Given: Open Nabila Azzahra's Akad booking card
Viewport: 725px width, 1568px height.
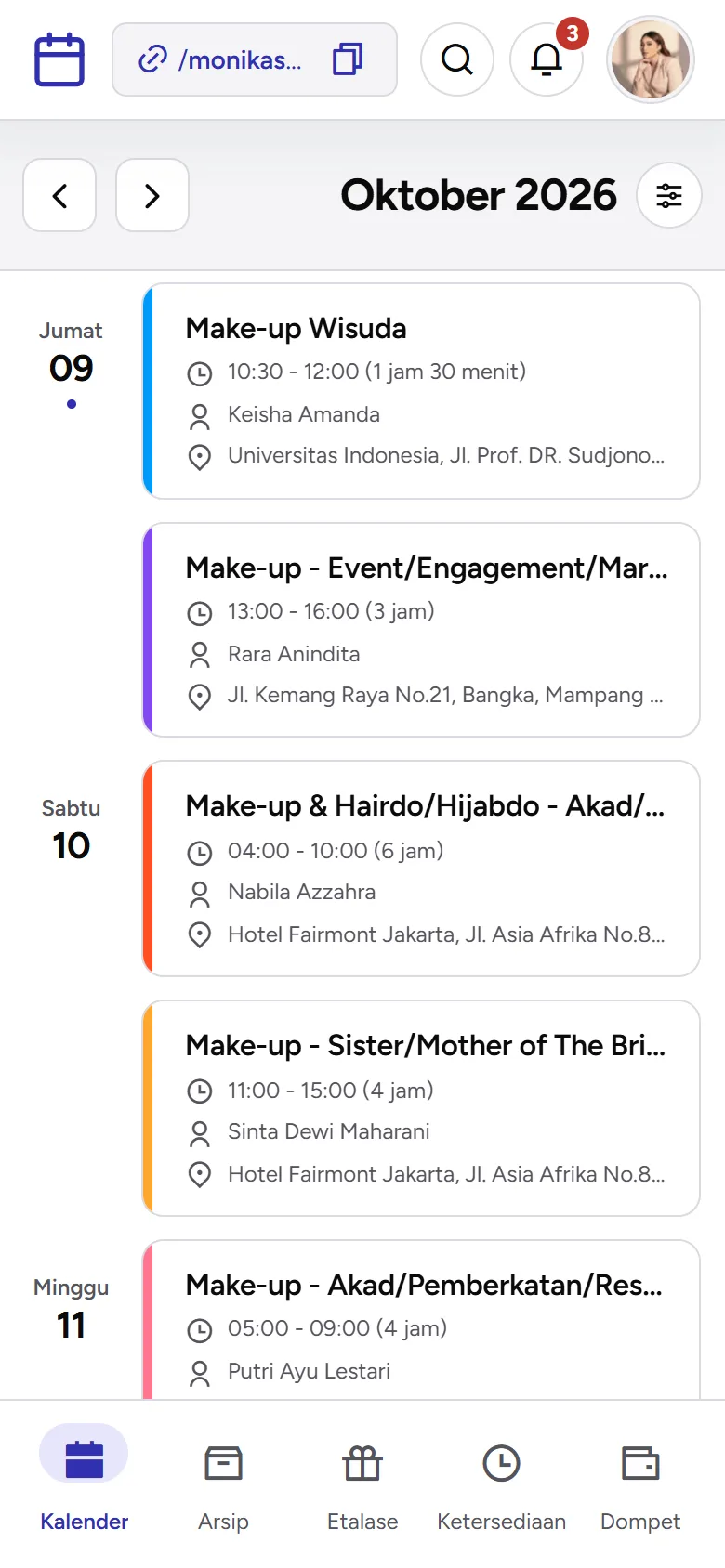Looking at the screenshot, I should click(x=421, y=869).
